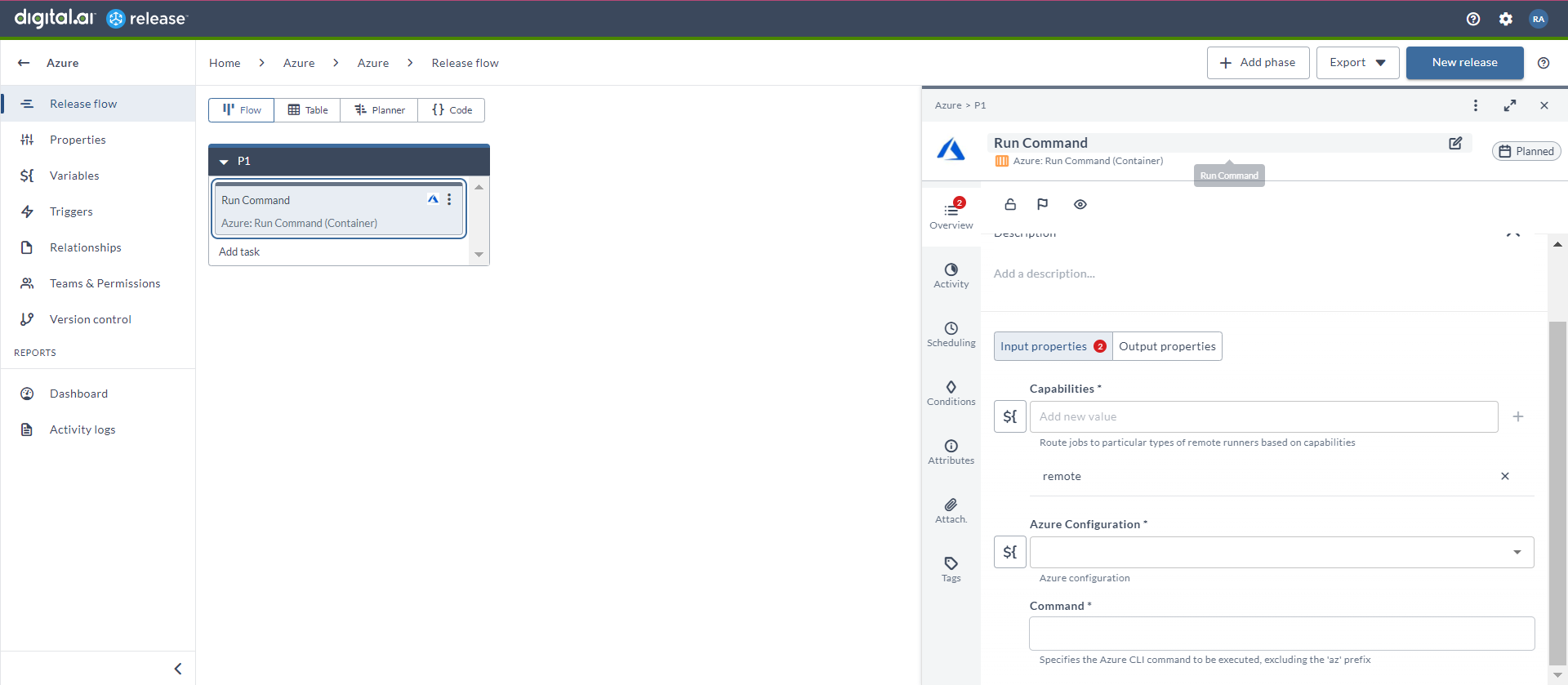Open Attach. panel tab
Image resolution: width=1568 pixels, height=685 pixels.
(x=951, y=511)
